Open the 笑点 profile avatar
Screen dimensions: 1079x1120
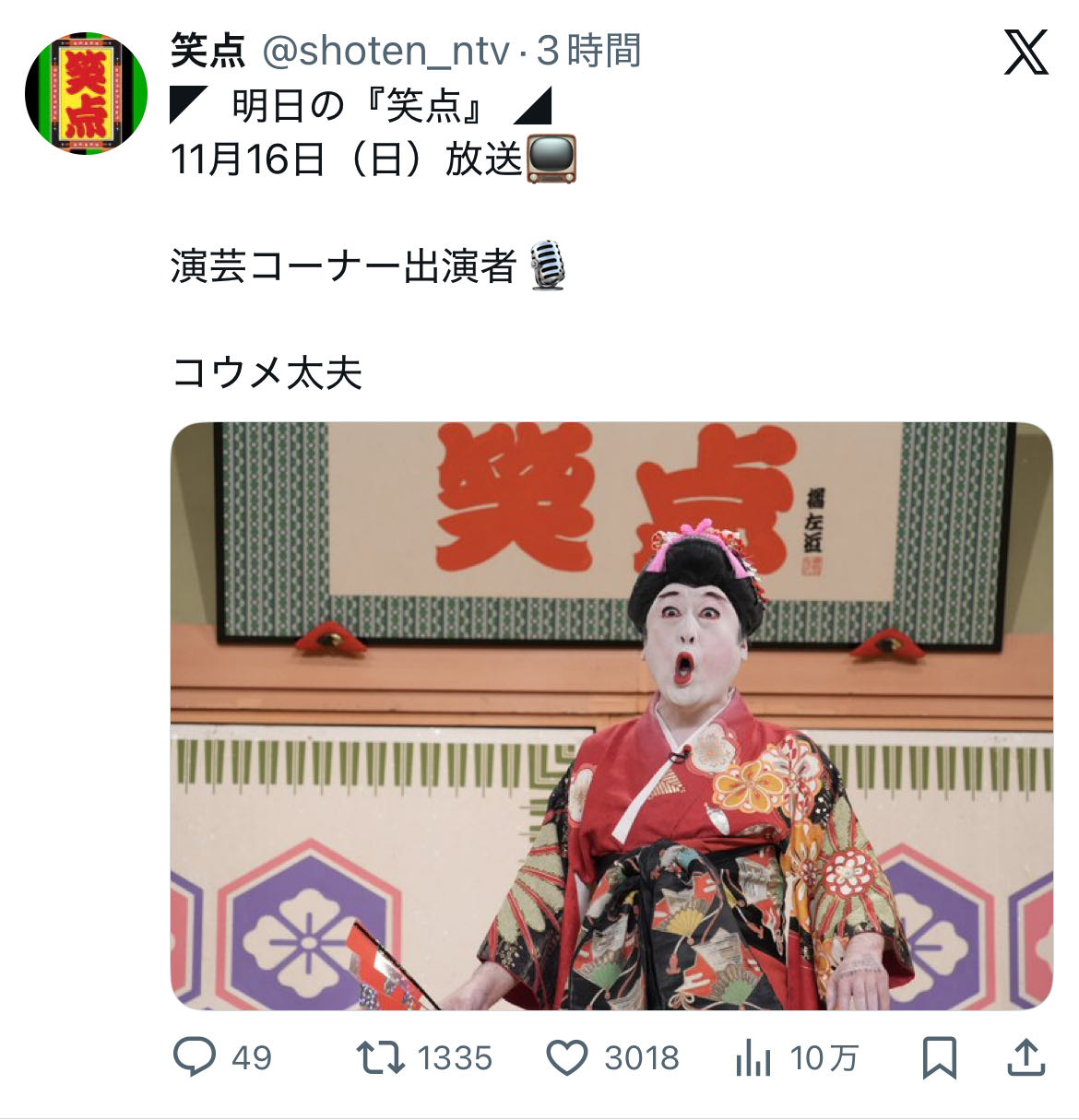86,93
